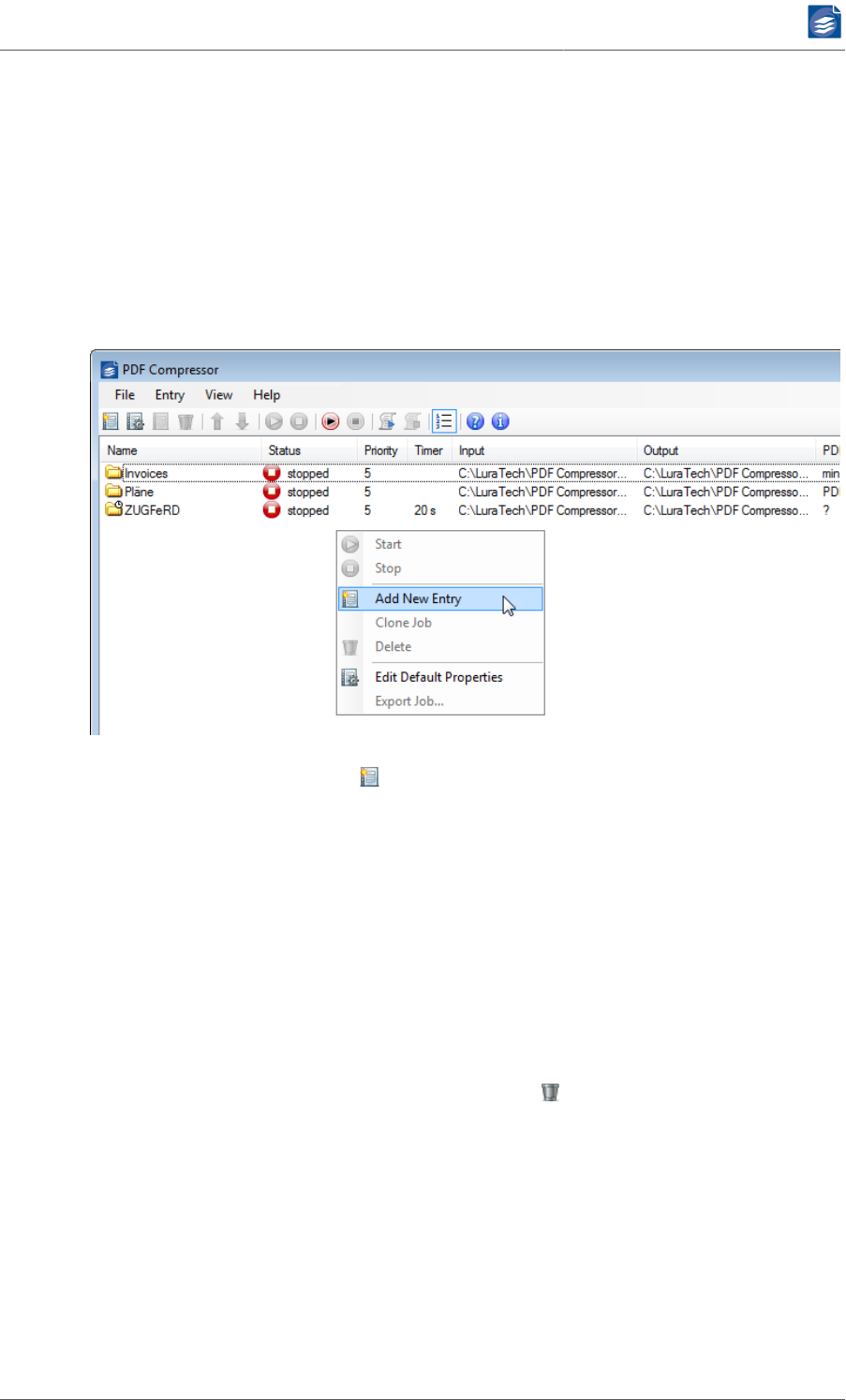
Task: Select the Invoices job row name
Action: coord(146,474)
